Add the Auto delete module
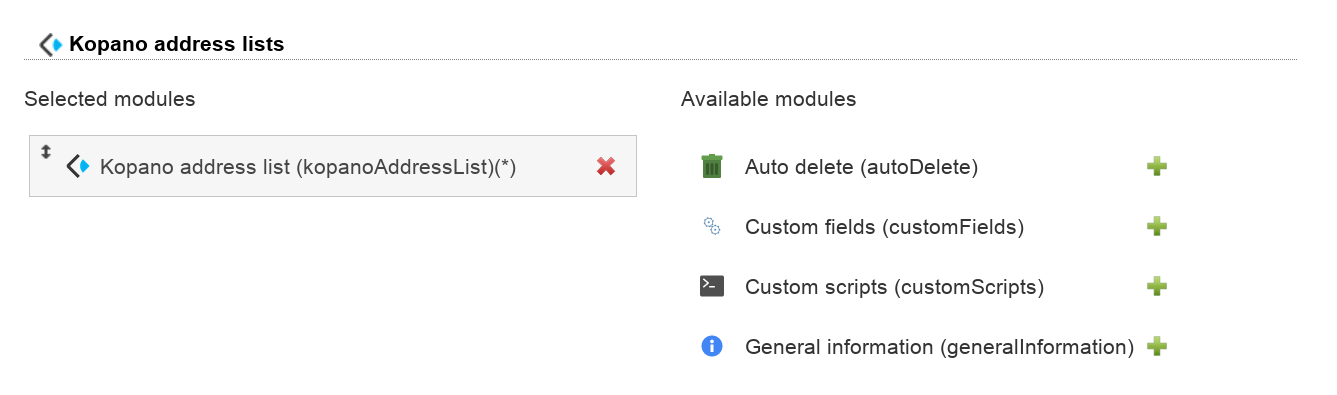This screenshot has height=395, width=1337. [x=1157, y=166]
